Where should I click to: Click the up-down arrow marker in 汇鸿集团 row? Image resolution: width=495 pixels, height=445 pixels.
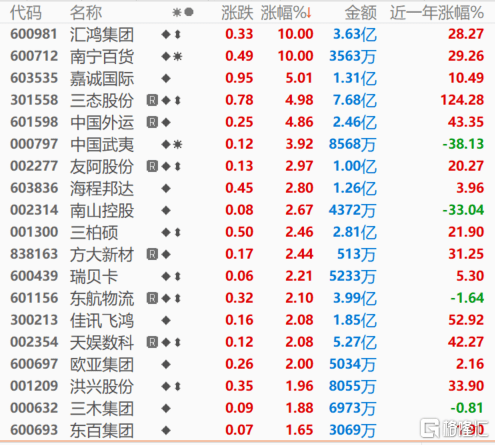(x=178, y=34)
